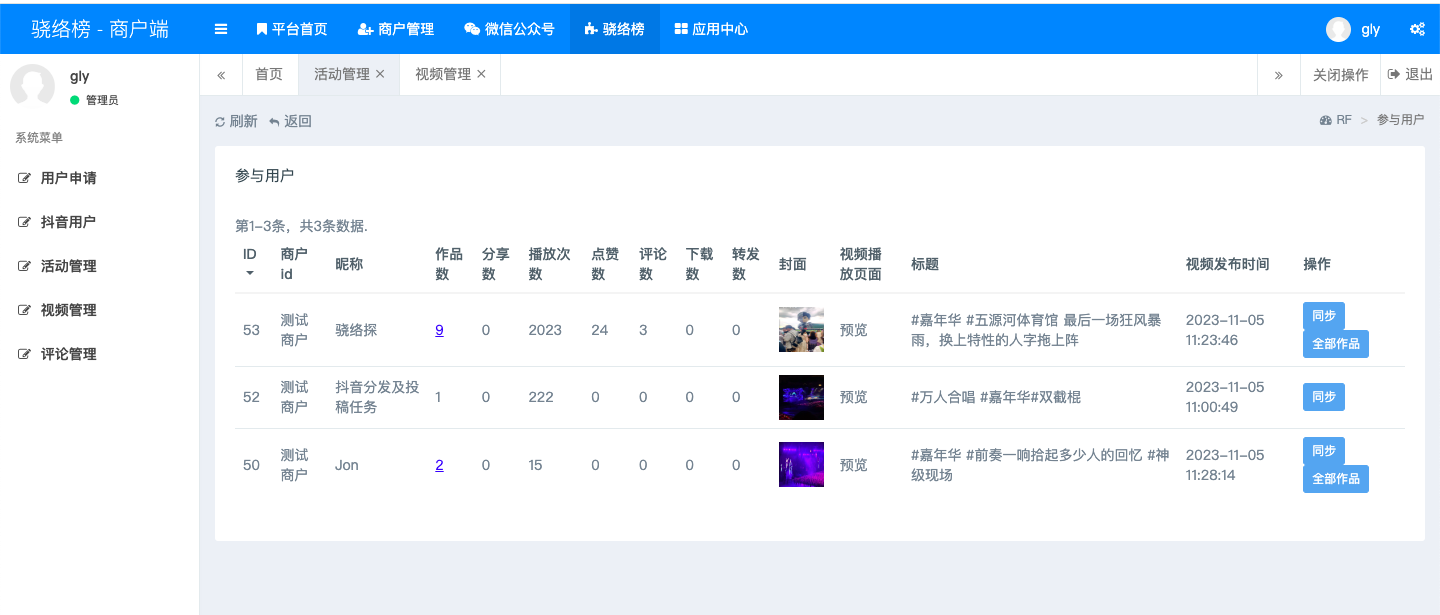Click the gly user avatar in header
This screenshot has width=1440, height=615.
(1338, 29)
